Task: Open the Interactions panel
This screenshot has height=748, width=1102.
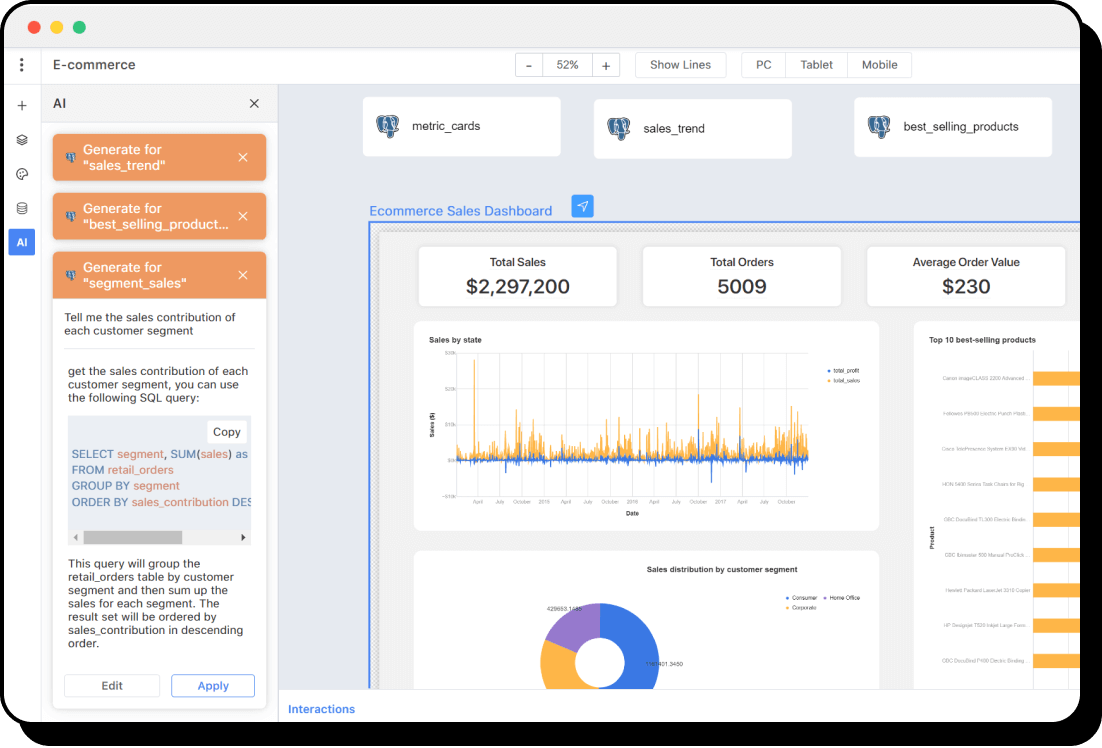Action: (321, 709)
